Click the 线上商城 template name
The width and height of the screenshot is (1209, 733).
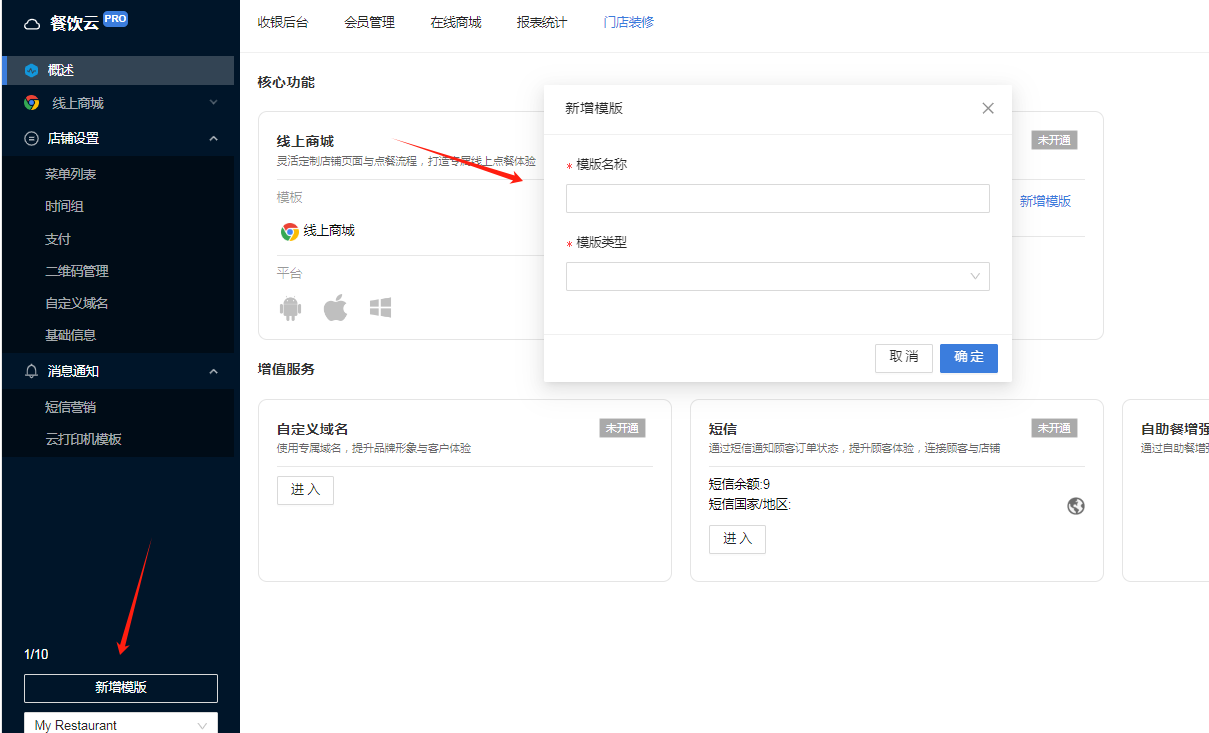click(x=329, y=231)
